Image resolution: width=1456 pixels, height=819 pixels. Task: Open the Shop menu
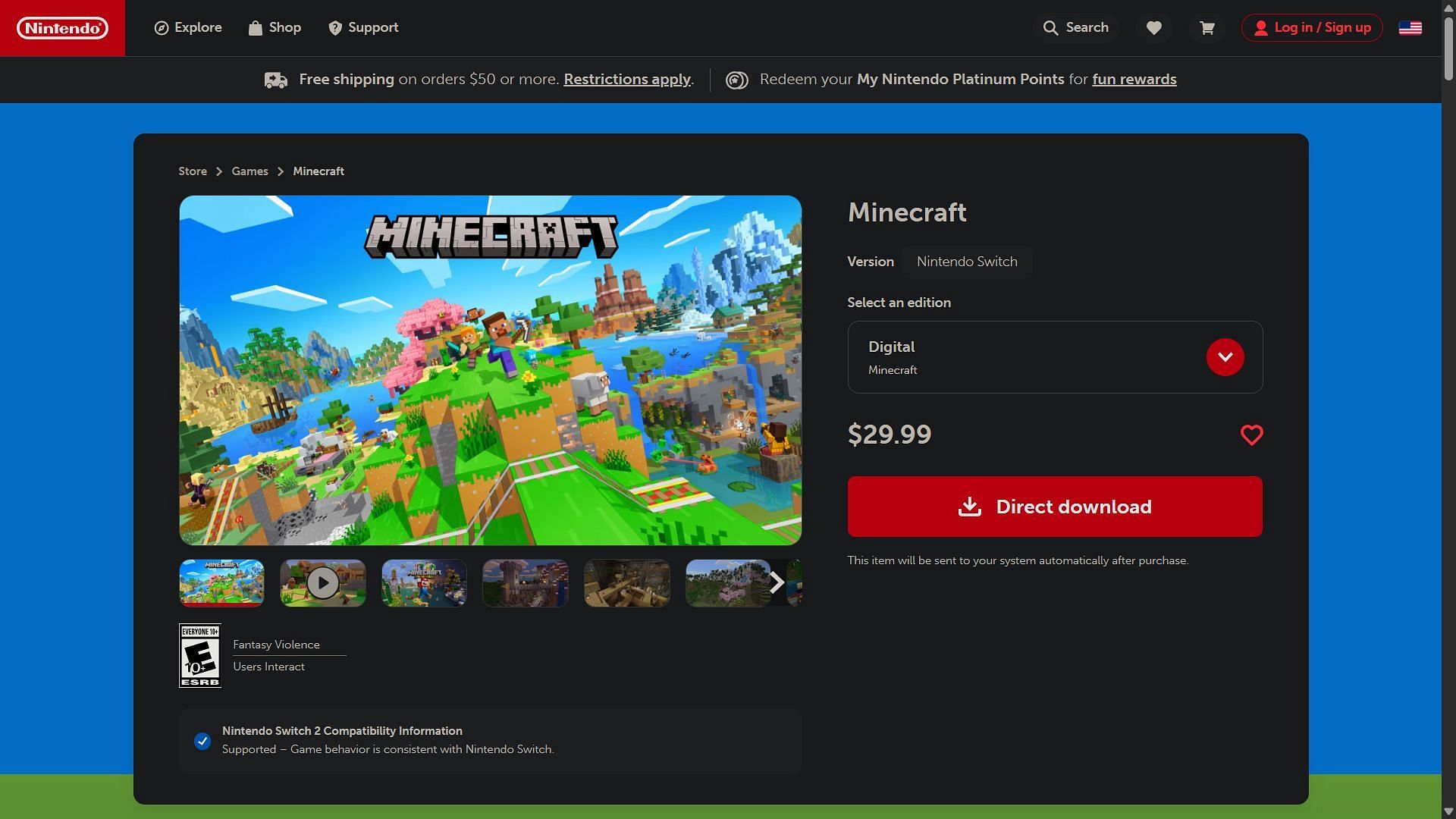coord(275,28)
